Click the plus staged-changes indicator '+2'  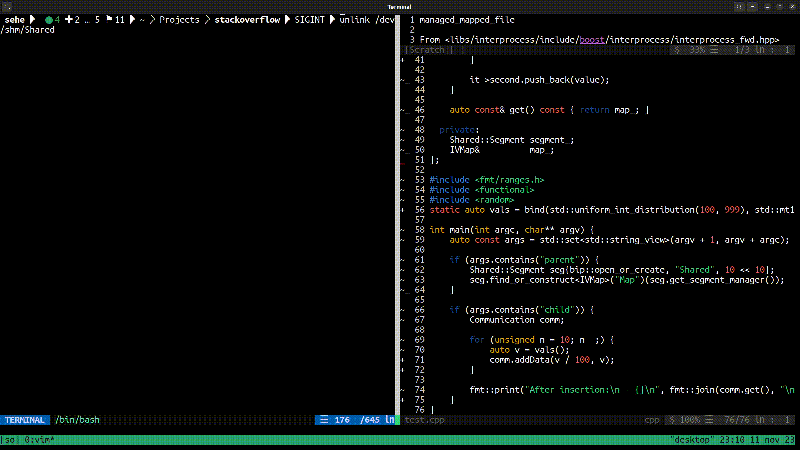click(x=72, y=20)
